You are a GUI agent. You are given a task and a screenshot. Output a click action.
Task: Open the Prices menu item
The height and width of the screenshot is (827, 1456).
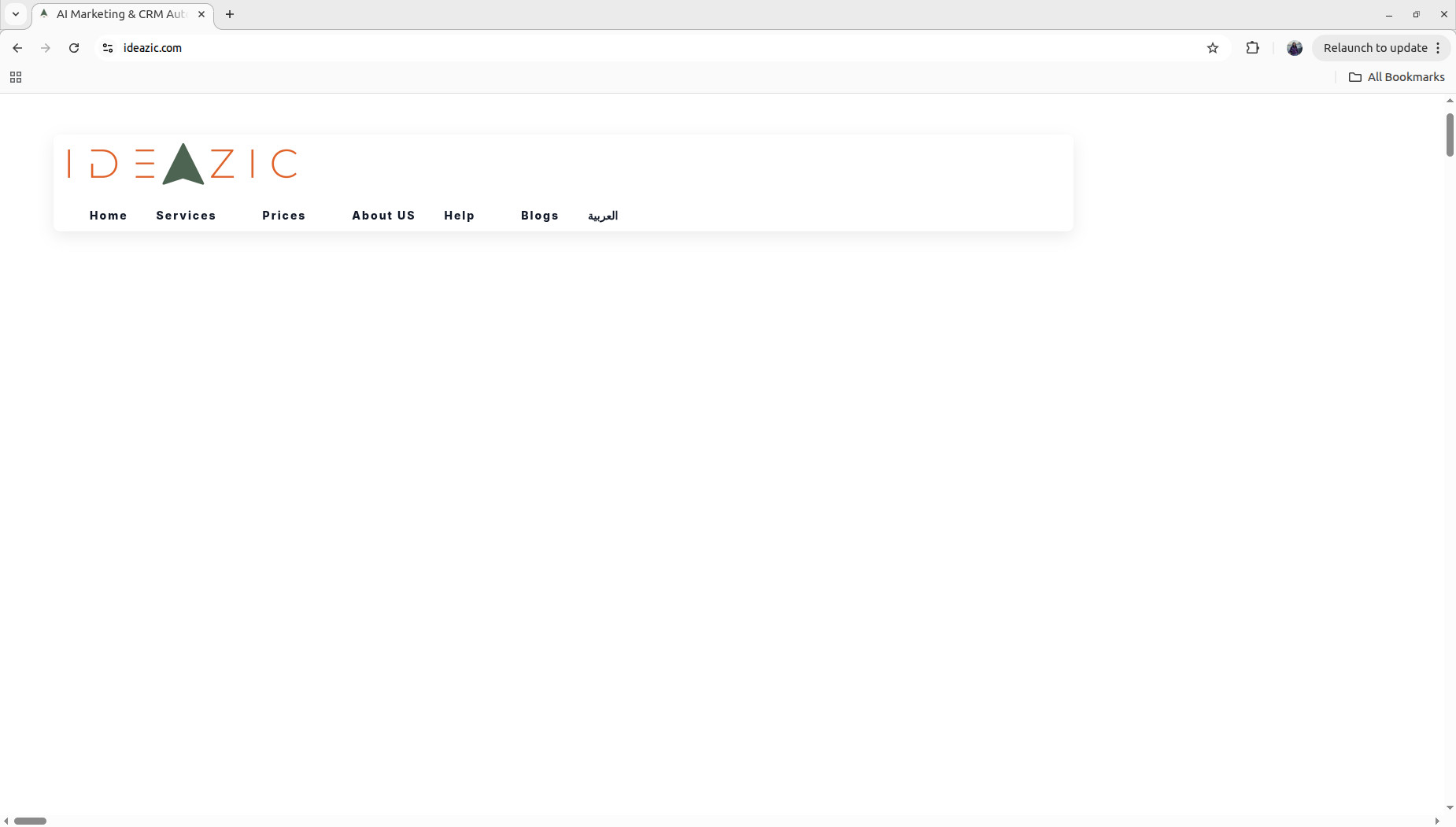(x=283, y=216)
